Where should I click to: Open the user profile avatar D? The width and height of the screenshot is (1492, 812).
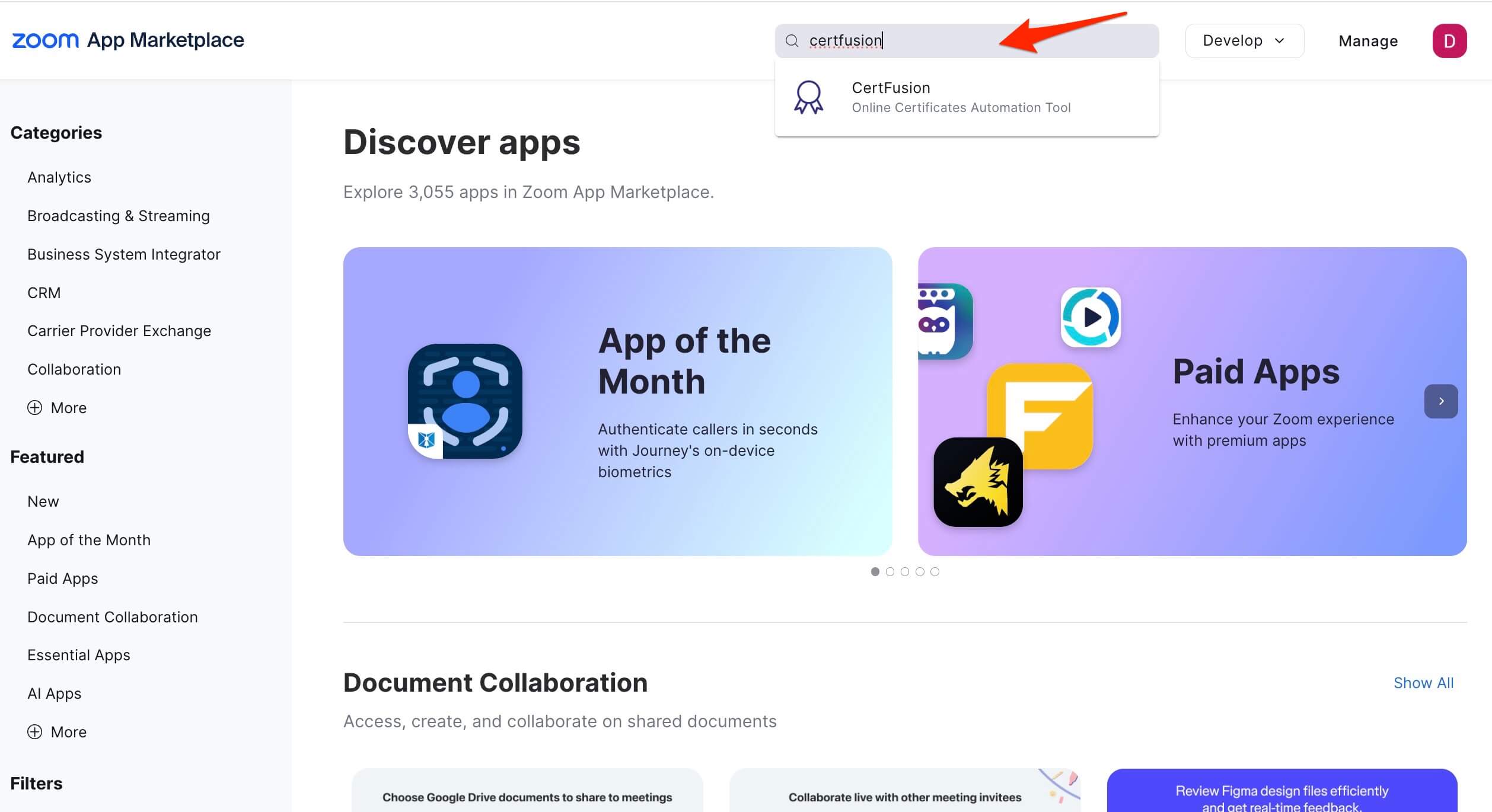tap(1449, 41)
